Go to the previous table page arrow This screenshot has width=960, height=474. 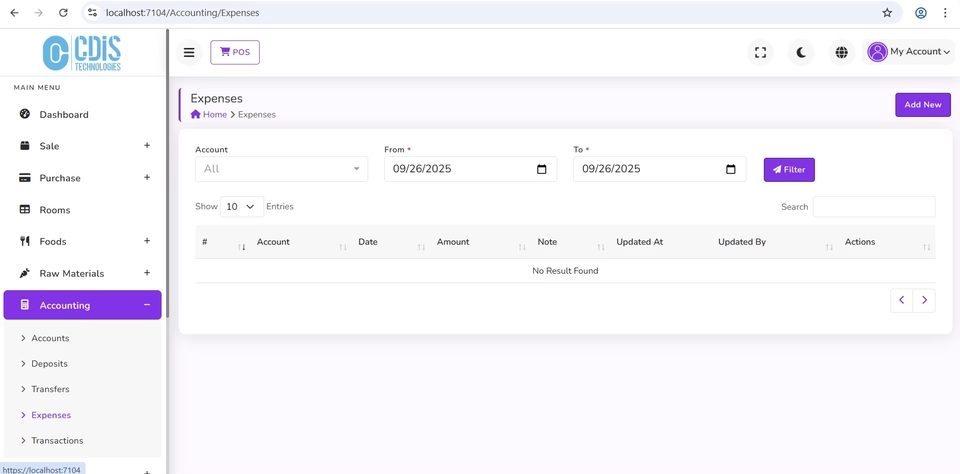click(x=901, y=300)
